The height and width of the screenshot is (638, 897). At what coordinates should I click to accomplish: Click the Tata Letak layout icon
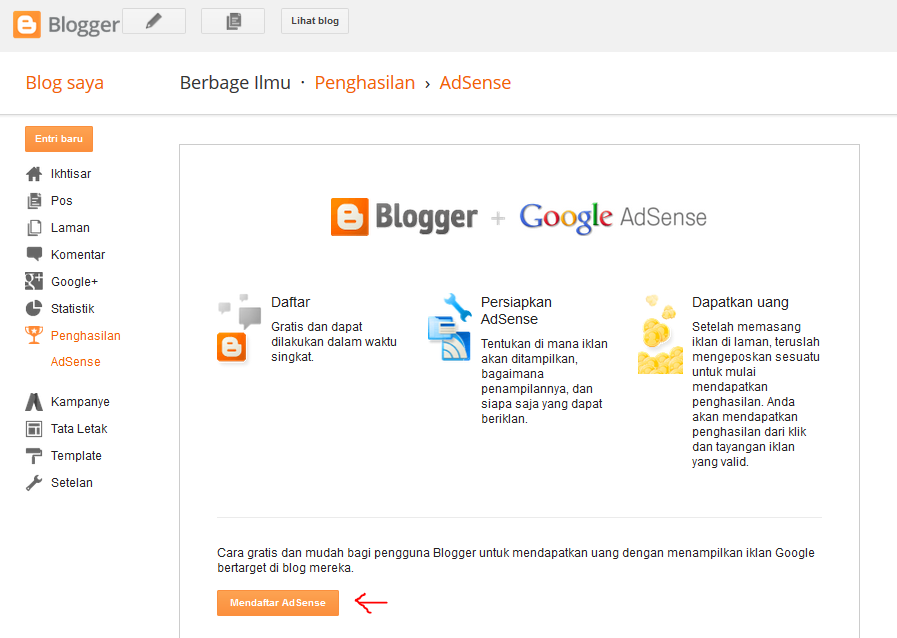[34, 429]
